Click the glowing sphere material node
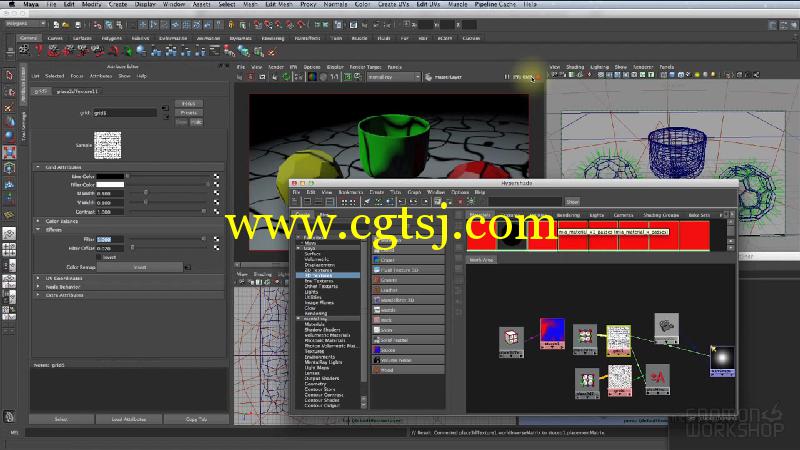The image size is (800, 450). click(722, 361)
